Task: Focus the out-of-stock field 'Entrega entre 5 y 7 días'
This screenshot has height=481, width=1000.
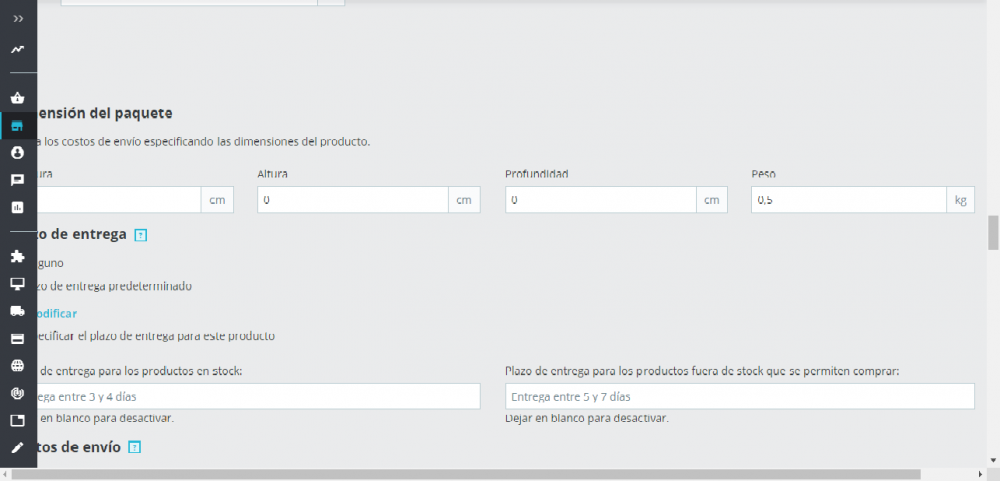Action: (x=740, y=396)
